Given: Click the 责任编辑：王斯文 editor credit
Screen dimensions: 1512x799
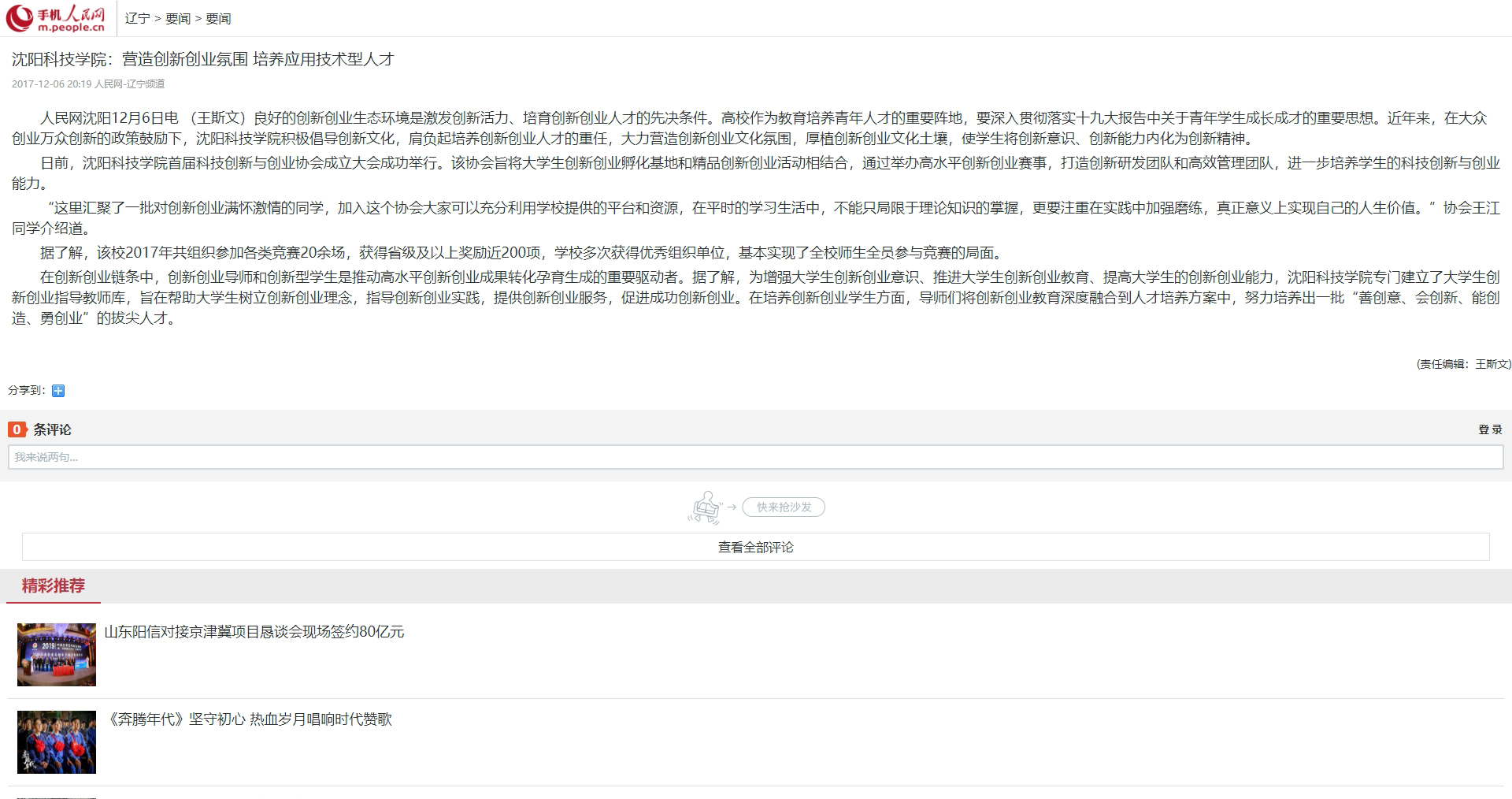Looking at the screenshot, I should [1463, 364].
